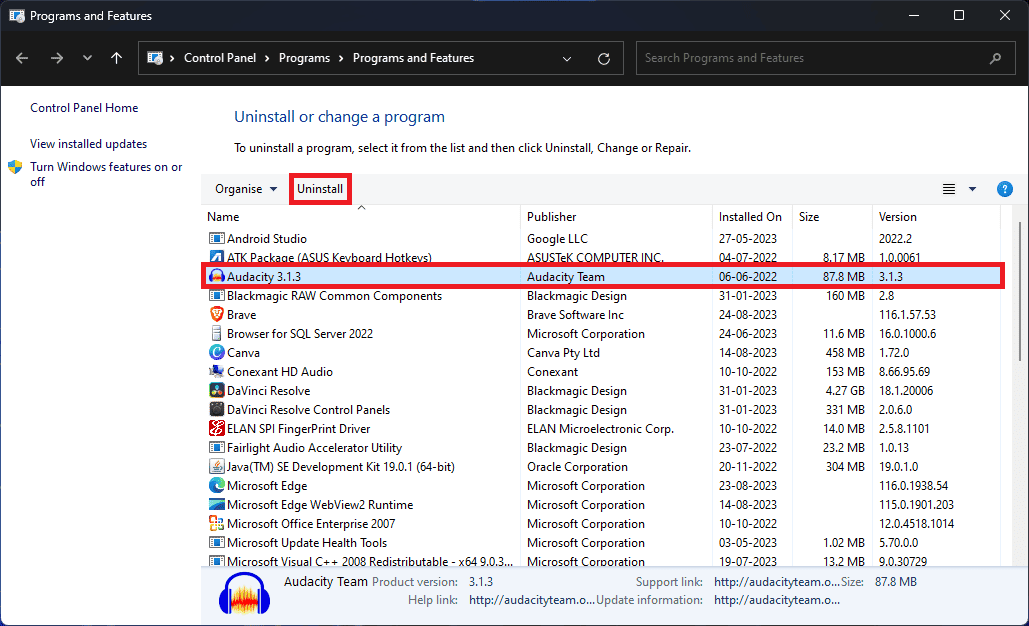Click the 4.27 GB size value
Screen dimensions: 1029x626
(843, 391)
